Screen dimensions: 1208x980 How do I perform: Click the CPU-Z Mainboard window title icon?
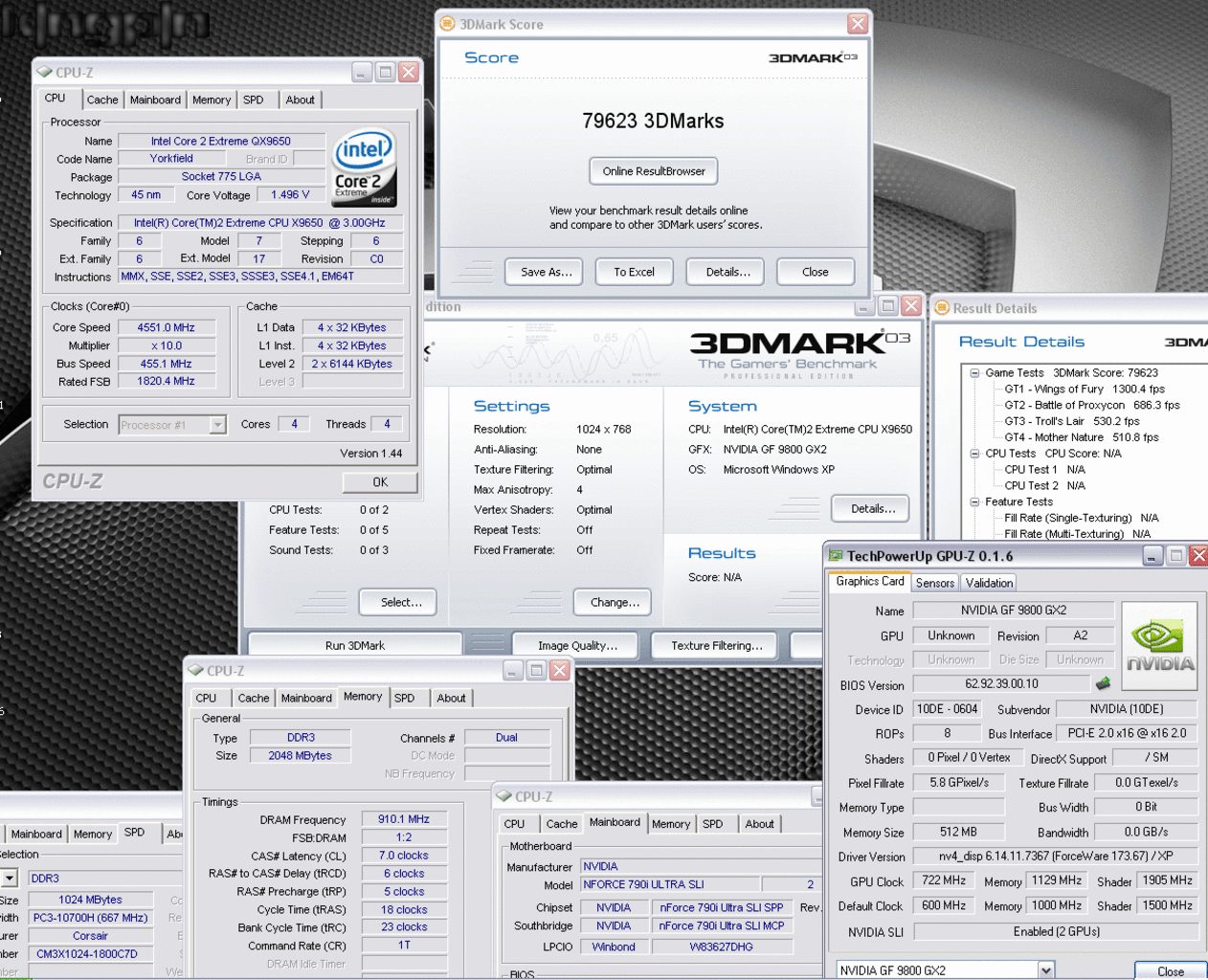point(504,796)
